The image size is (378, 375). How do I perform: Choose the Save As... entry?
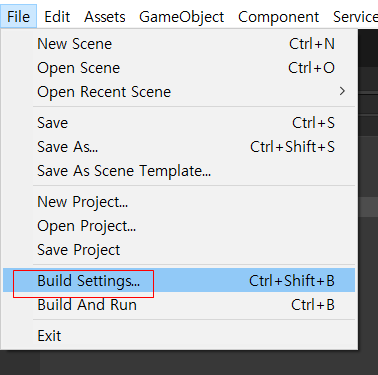click(179, 147)
